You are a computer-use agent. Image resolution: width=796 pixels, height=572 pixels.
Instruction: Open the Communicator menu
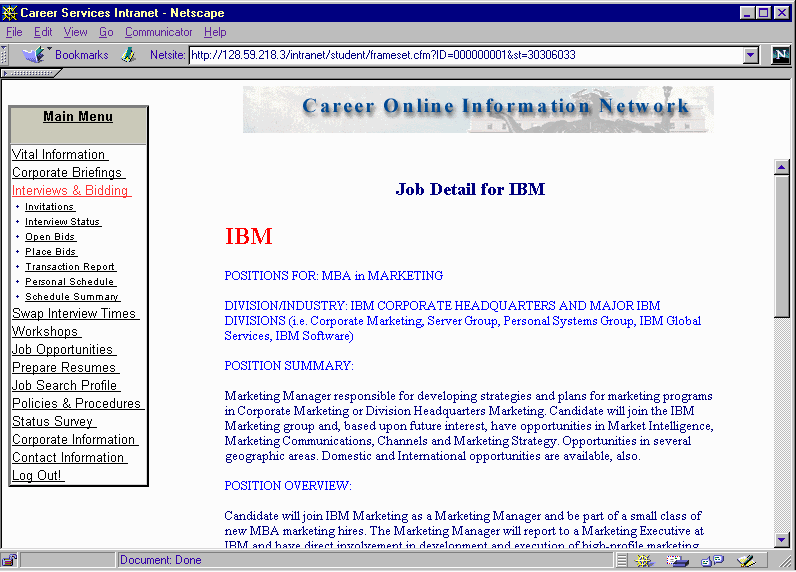click(x=158, y=32)
